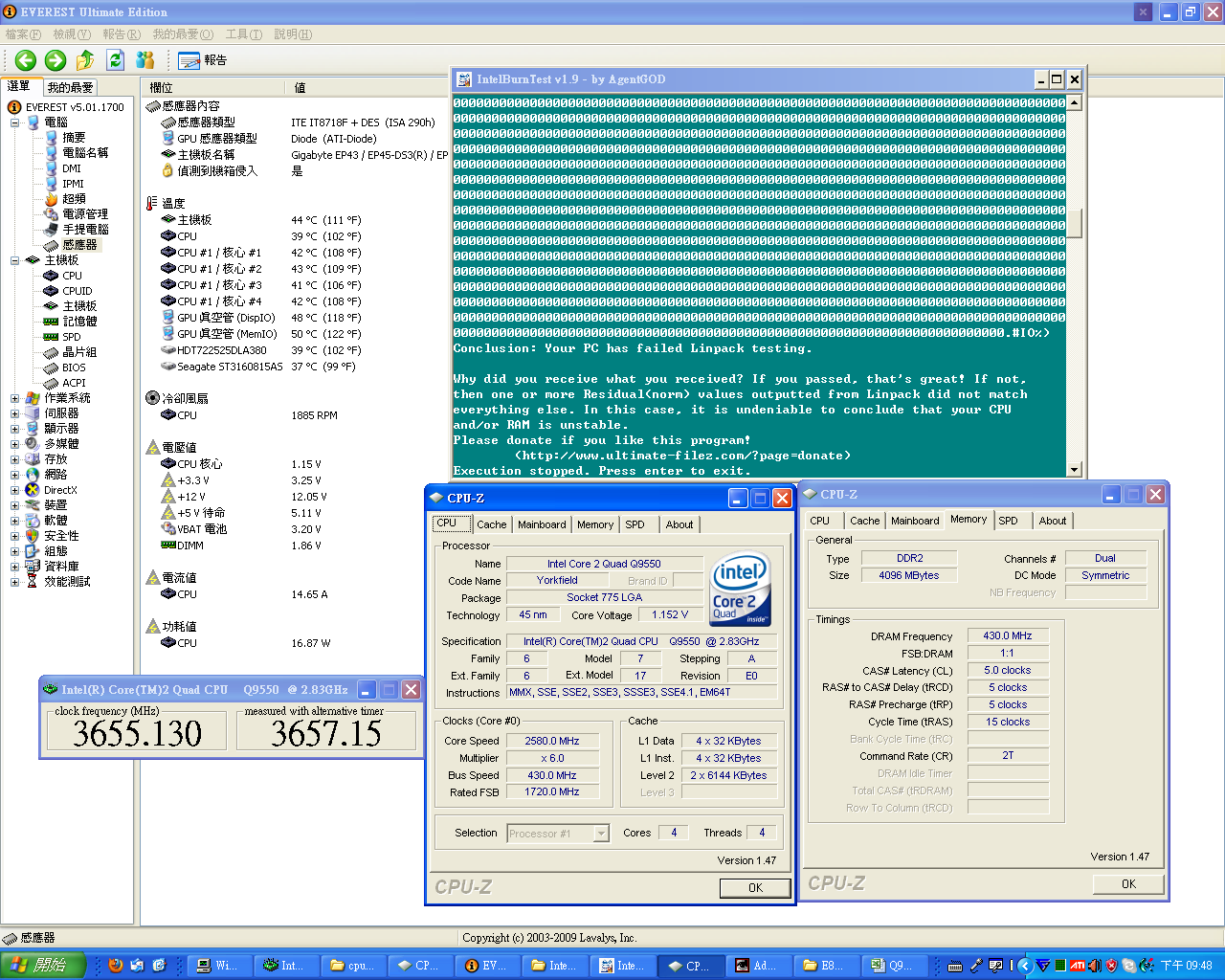Select ACPI in the tree

74,383
